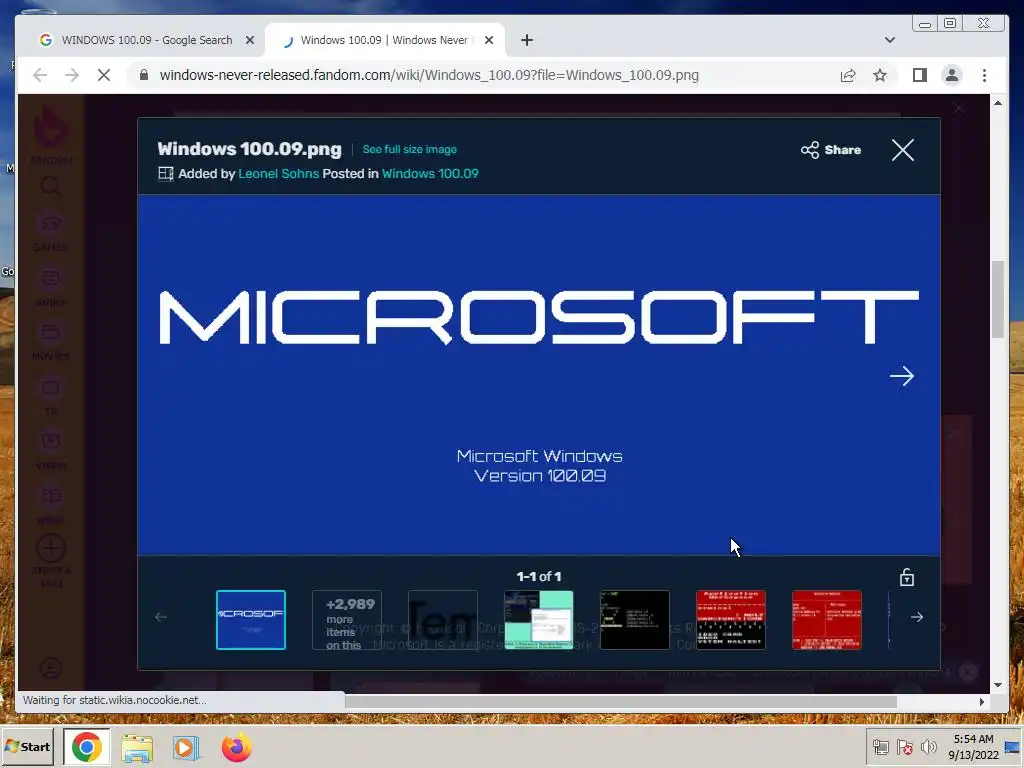Open Windows Explorer from taskbar
This screenshot has width=1024, height=768.
click(137, 748)
